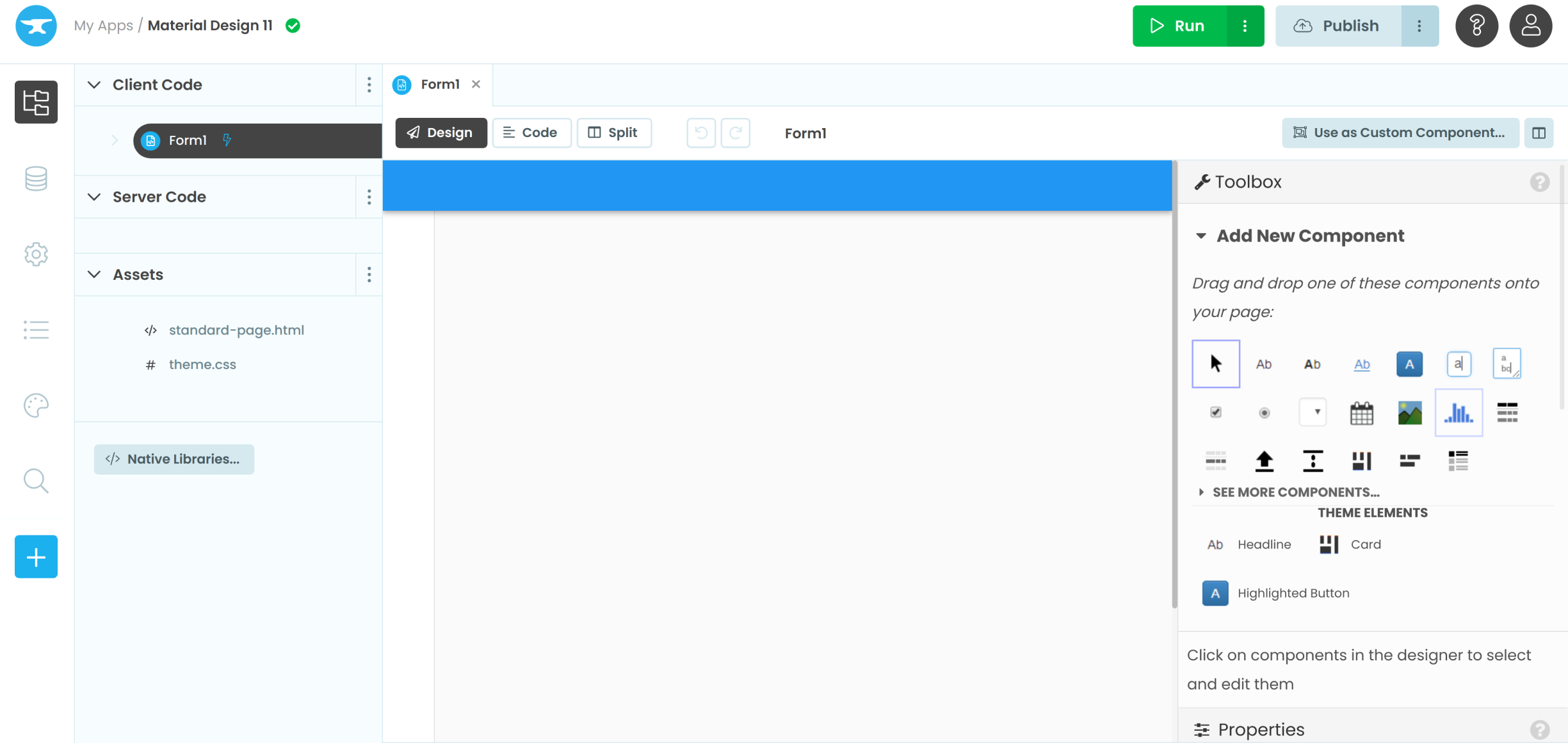Open Data Tables from the left sidebar
The width and height of the screenshot is (1568, 743).
(36, 179)
